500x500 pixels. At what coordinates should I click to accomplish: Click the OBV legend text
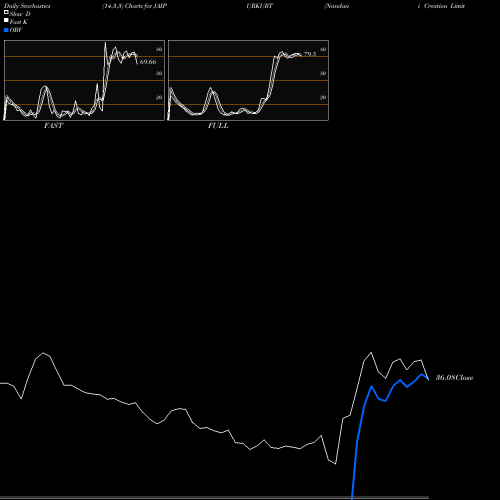tap(16, 30)
